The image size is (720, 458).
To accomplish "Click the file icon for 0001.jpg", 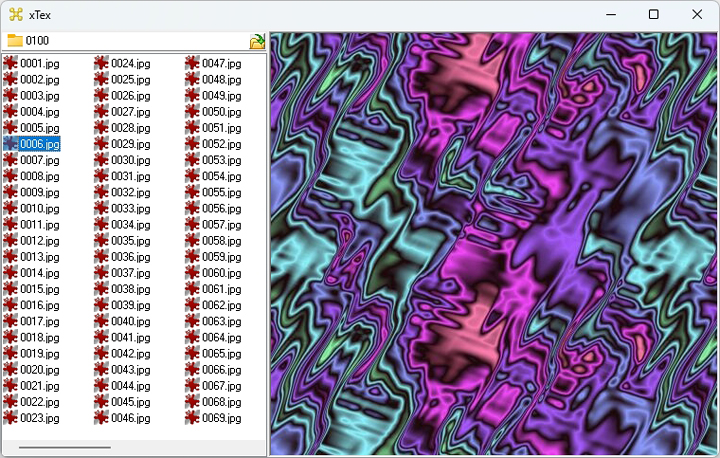I will pos(11,63).
